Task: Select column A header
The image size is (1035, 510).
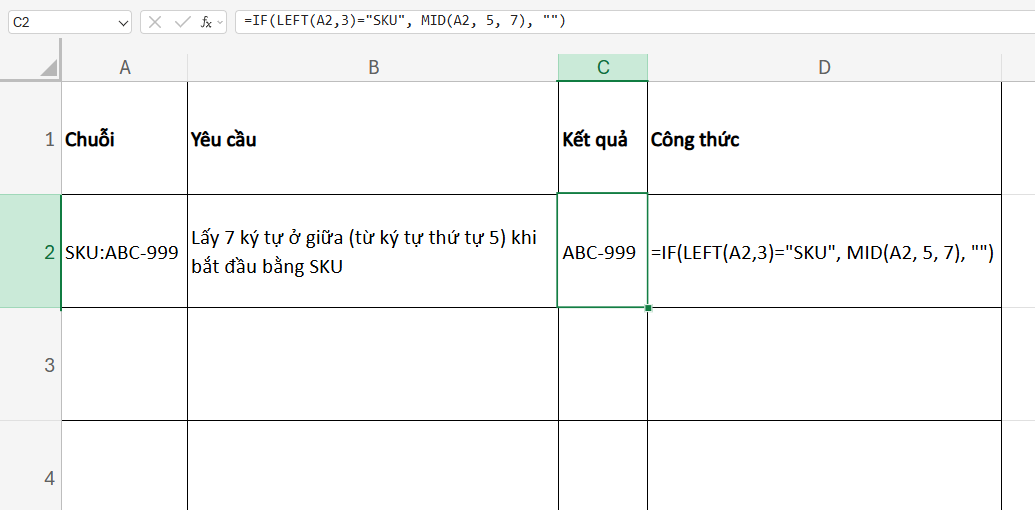Action: coord(124,67)
